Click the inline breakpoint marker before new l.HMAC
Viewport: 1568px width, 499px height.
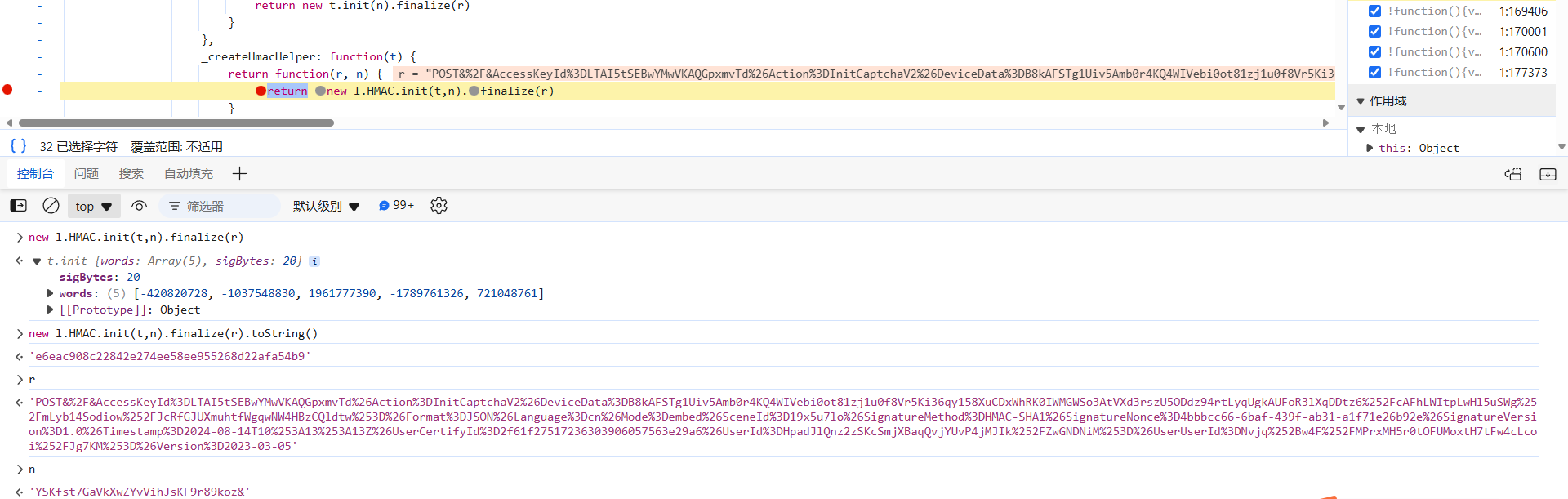click(x=320, y=91)
